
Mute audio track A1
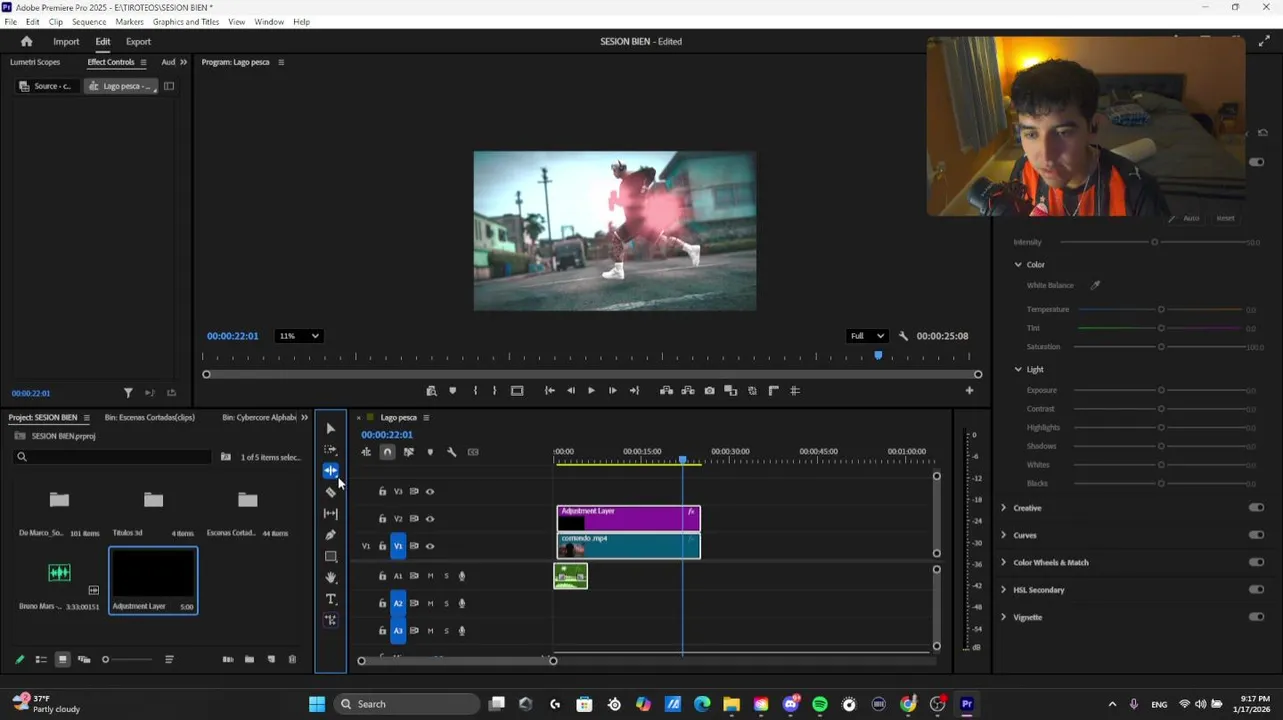[430, 576]
